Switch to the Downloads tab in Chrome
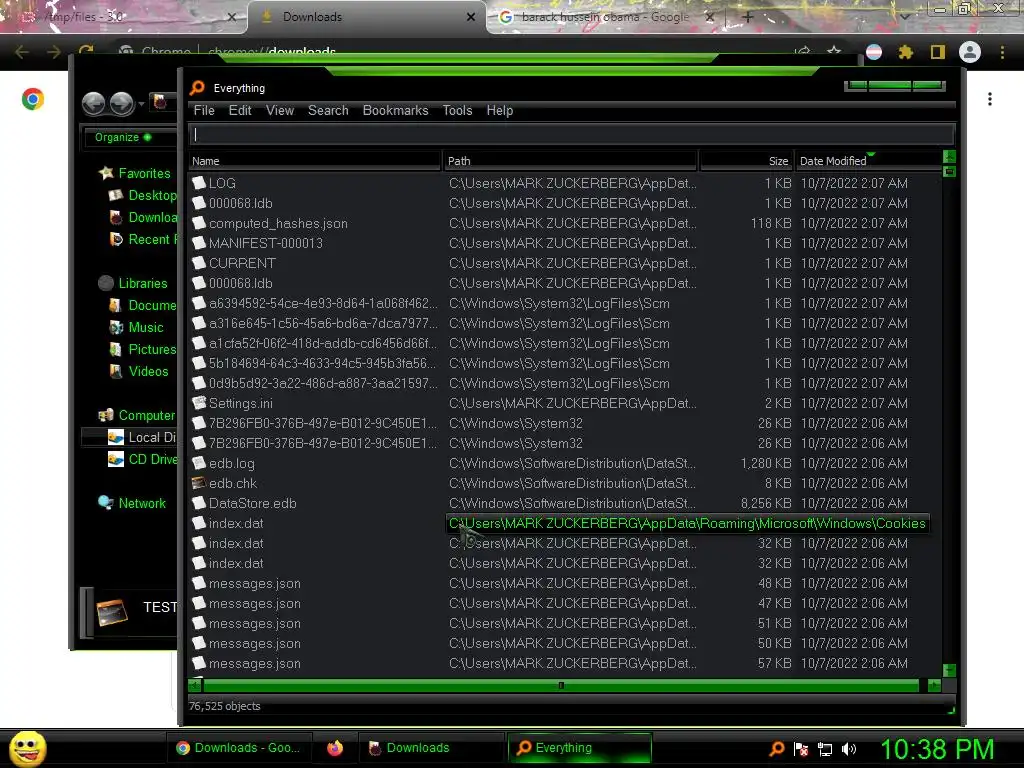The width and height of the screenshot is (1024, 768). pyautogui.click(x=368, y=17)
